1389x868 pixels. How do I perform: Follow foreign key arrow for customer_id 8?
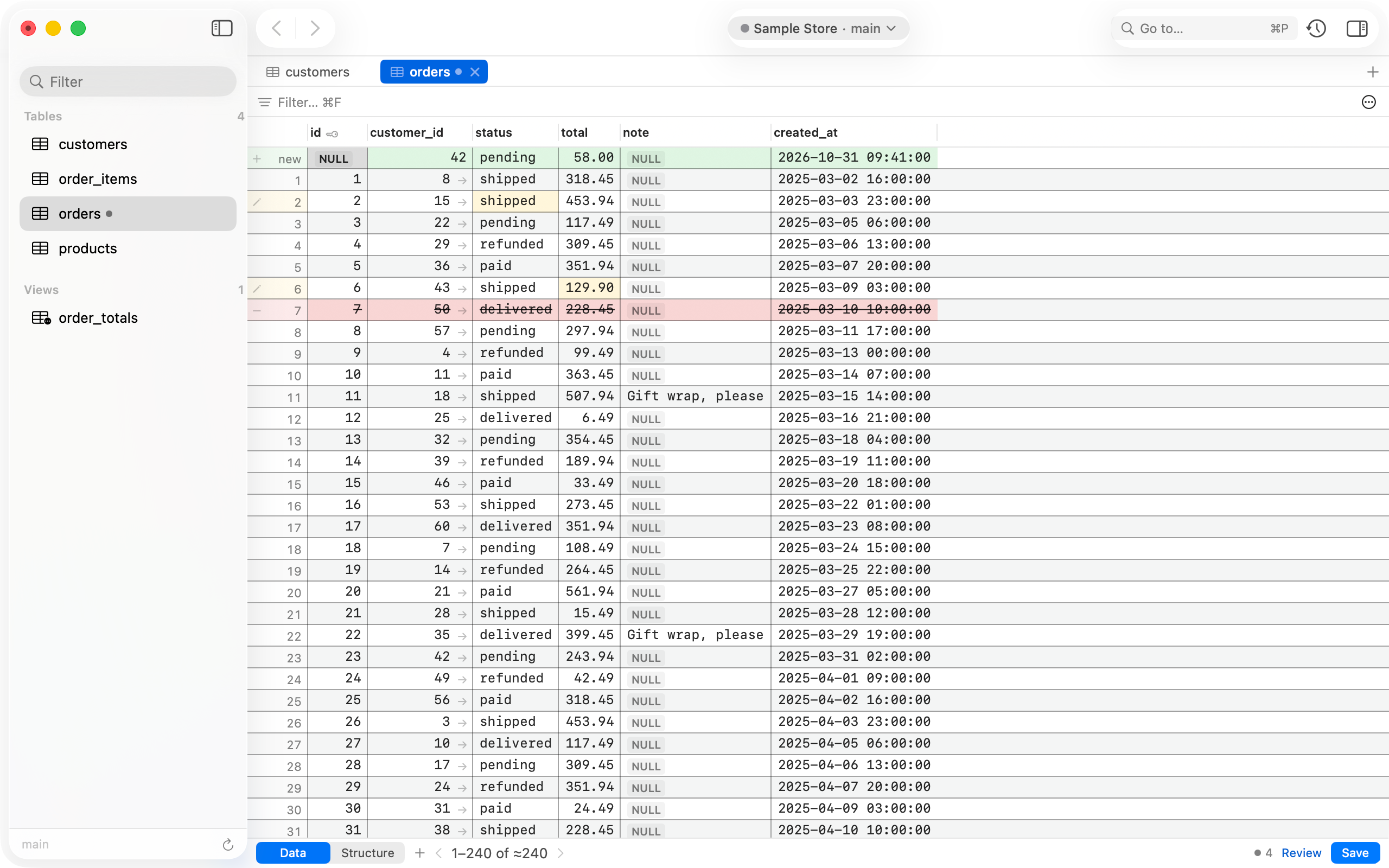(x=462, y=180)
